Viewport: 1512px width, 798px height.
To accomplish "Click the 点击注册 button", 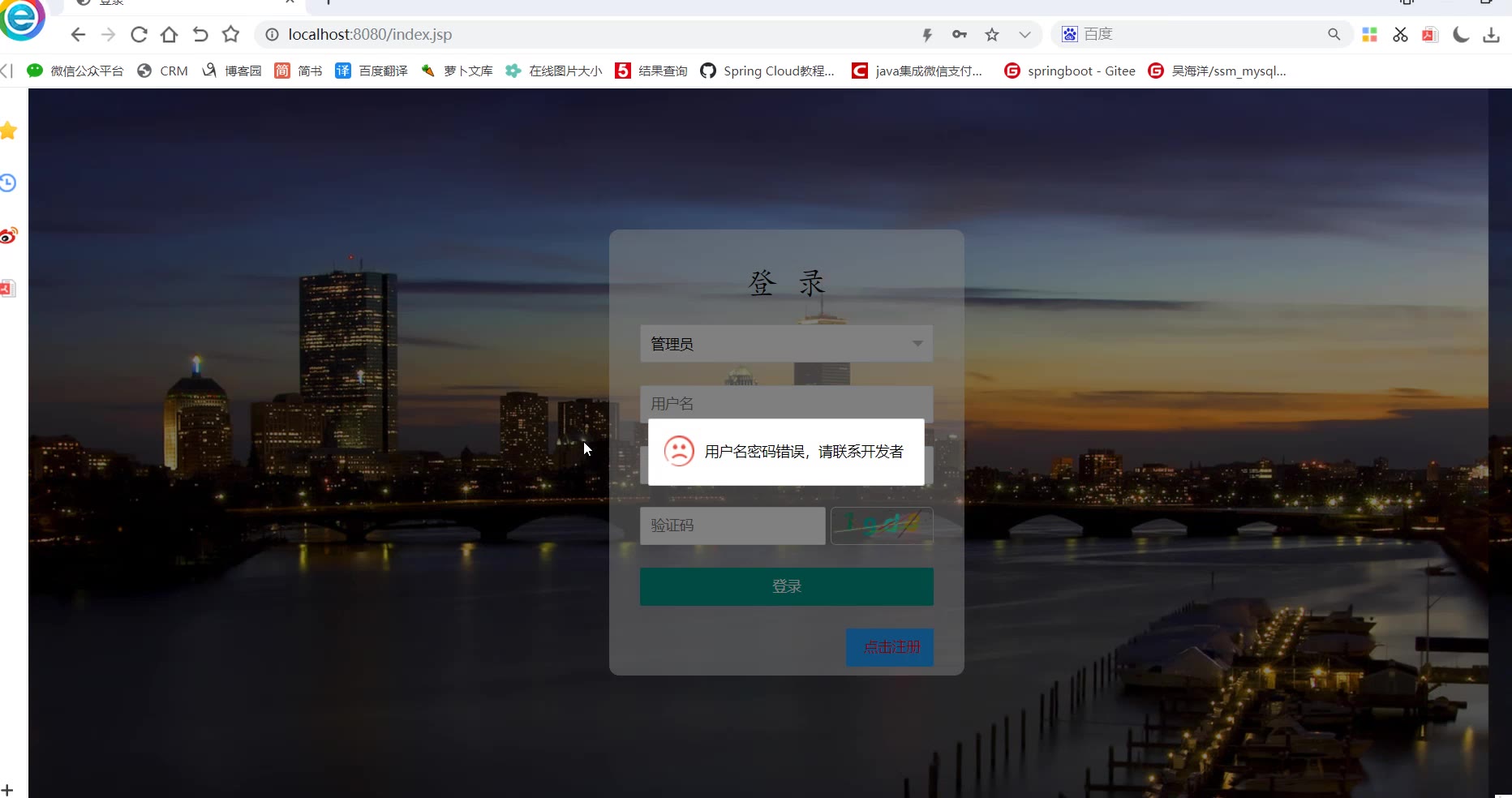I will (x=890, y=647).
